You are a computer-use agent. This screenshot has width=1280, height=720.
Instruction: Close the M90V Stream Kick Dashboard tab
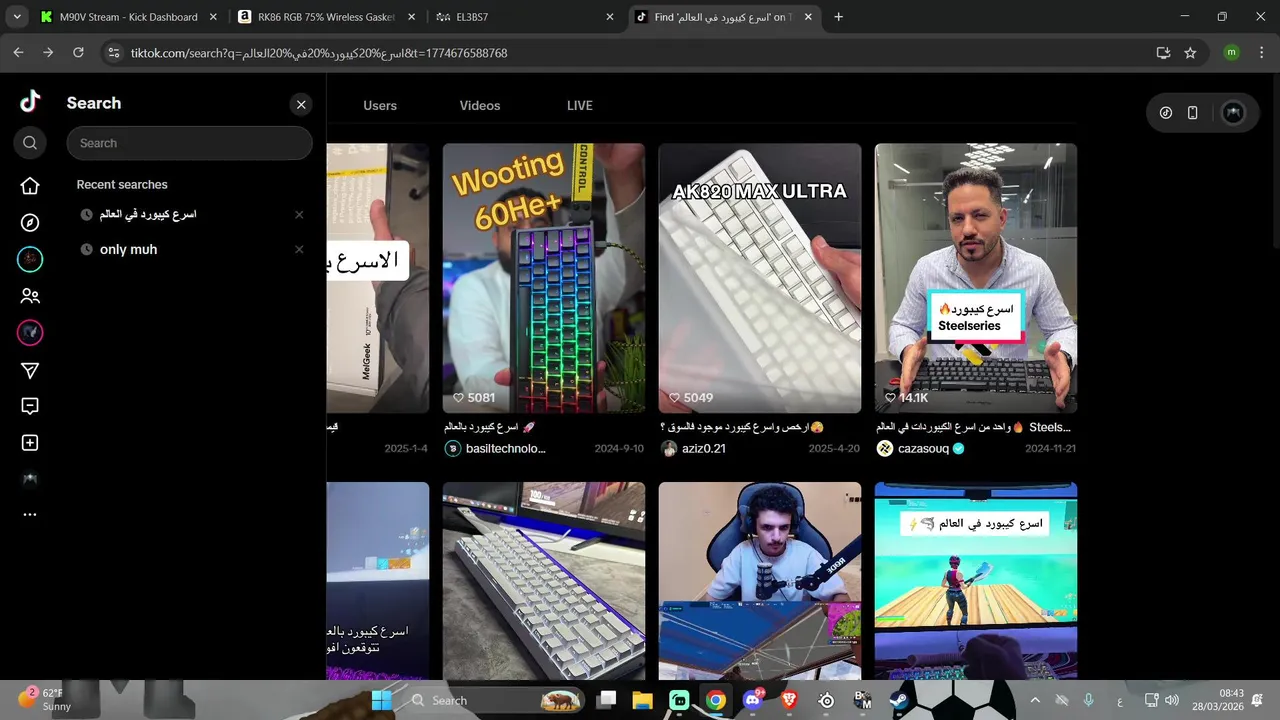[x=213, y=17]
